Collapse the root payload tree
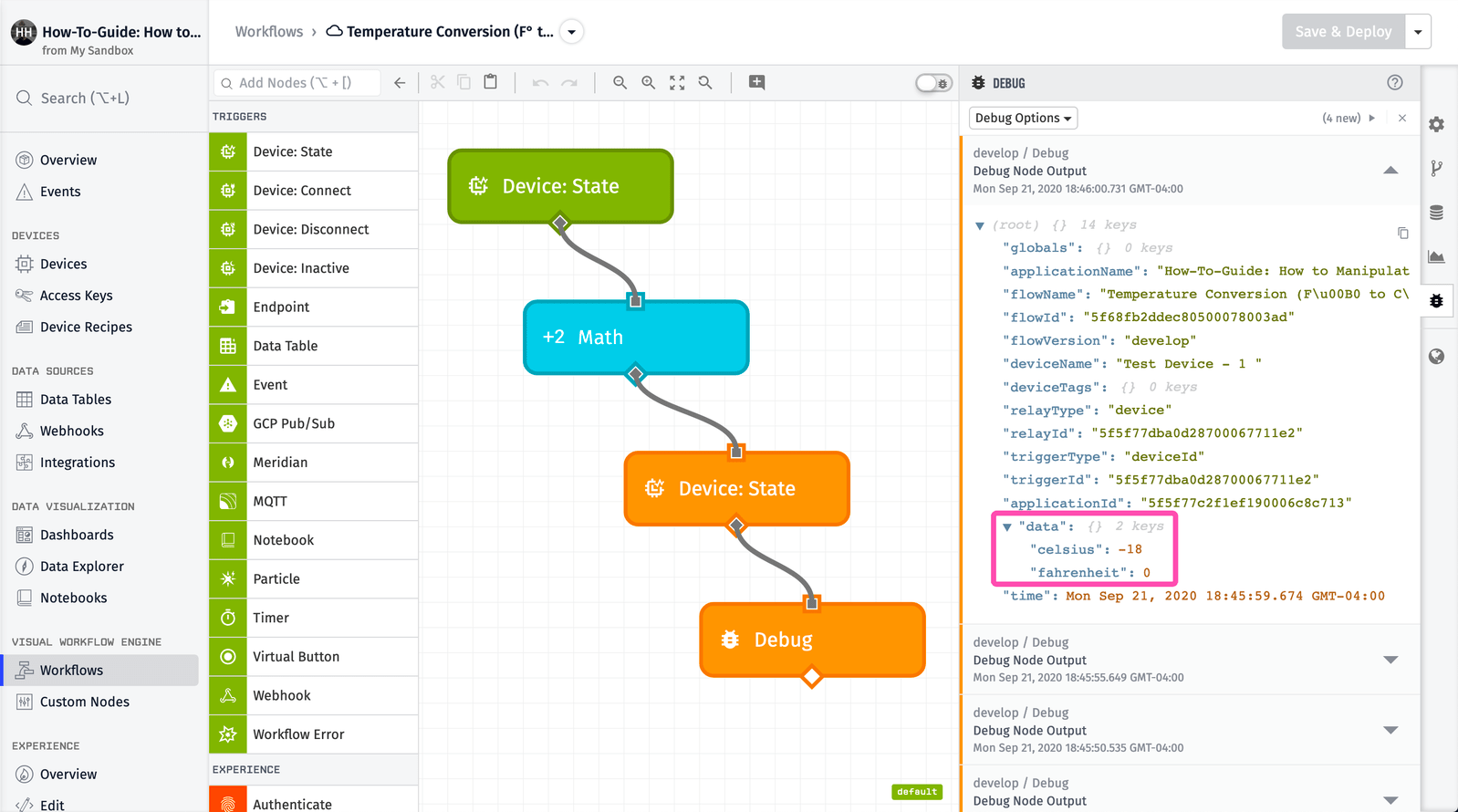This screenshot has height=812, width=1458. pos(980,225)
